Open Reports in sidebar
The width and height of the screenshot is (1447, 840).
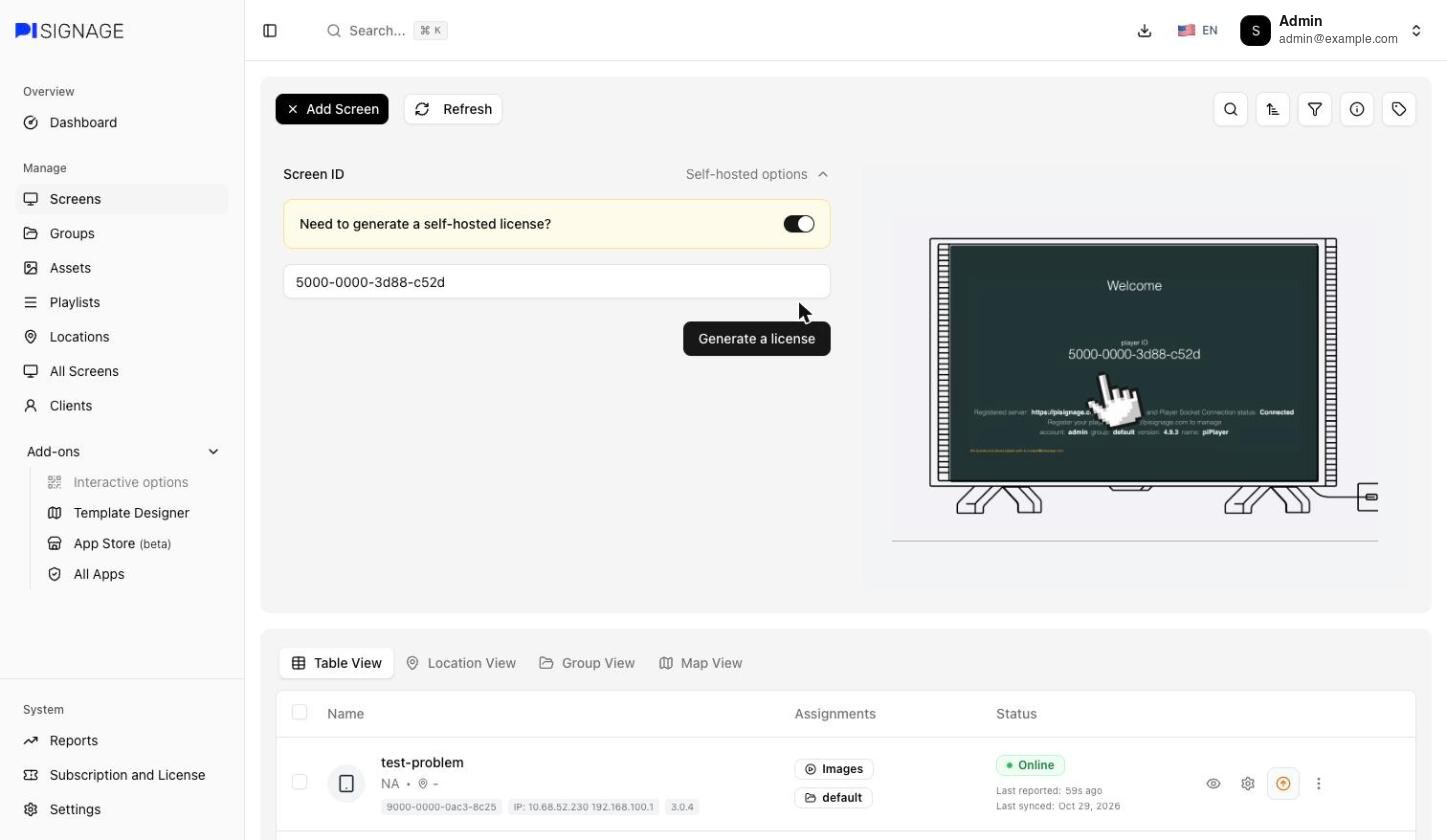pyautogui.click(x=122, y=741)
